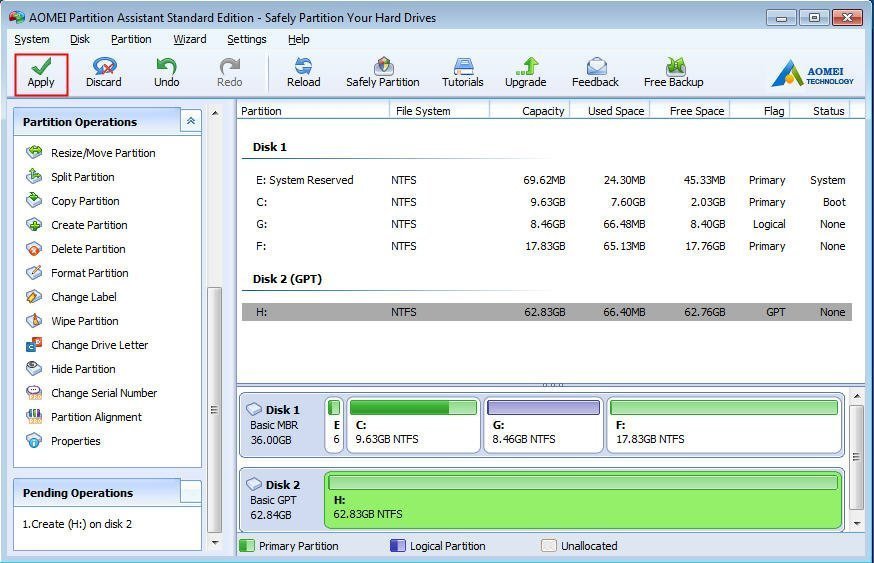Launch Free Backup from the toolbar
Viewport: 874px width, 563px height.
pyautogui.click(x=674, y=74)
